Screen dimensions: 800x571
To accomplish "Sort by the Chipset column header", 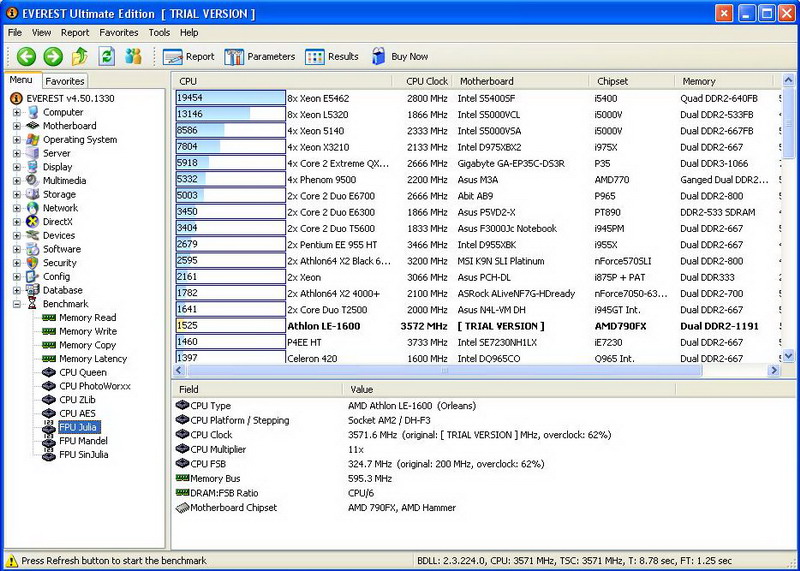I will pos(632,81).
